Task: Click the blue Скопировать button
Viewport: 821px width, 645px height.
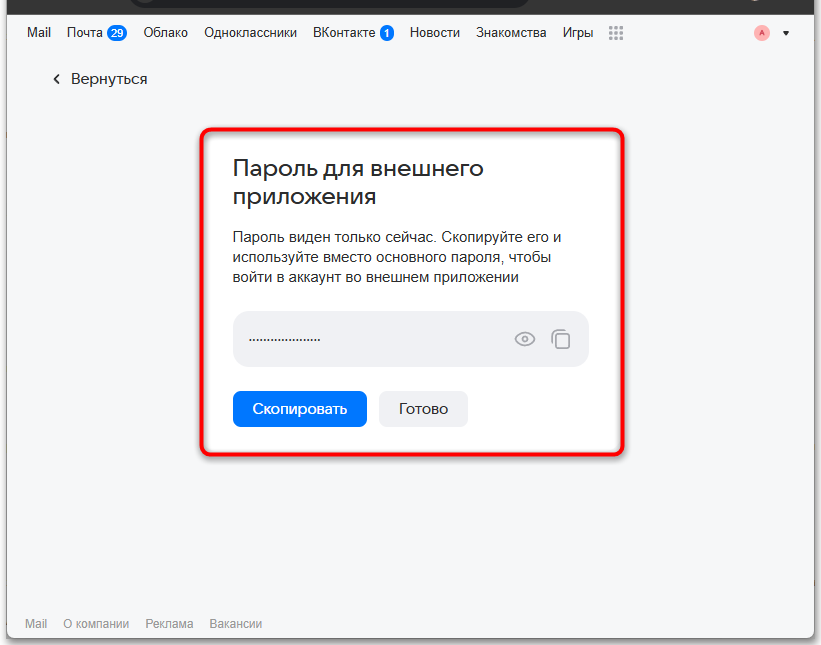Action: click(299, 409)
